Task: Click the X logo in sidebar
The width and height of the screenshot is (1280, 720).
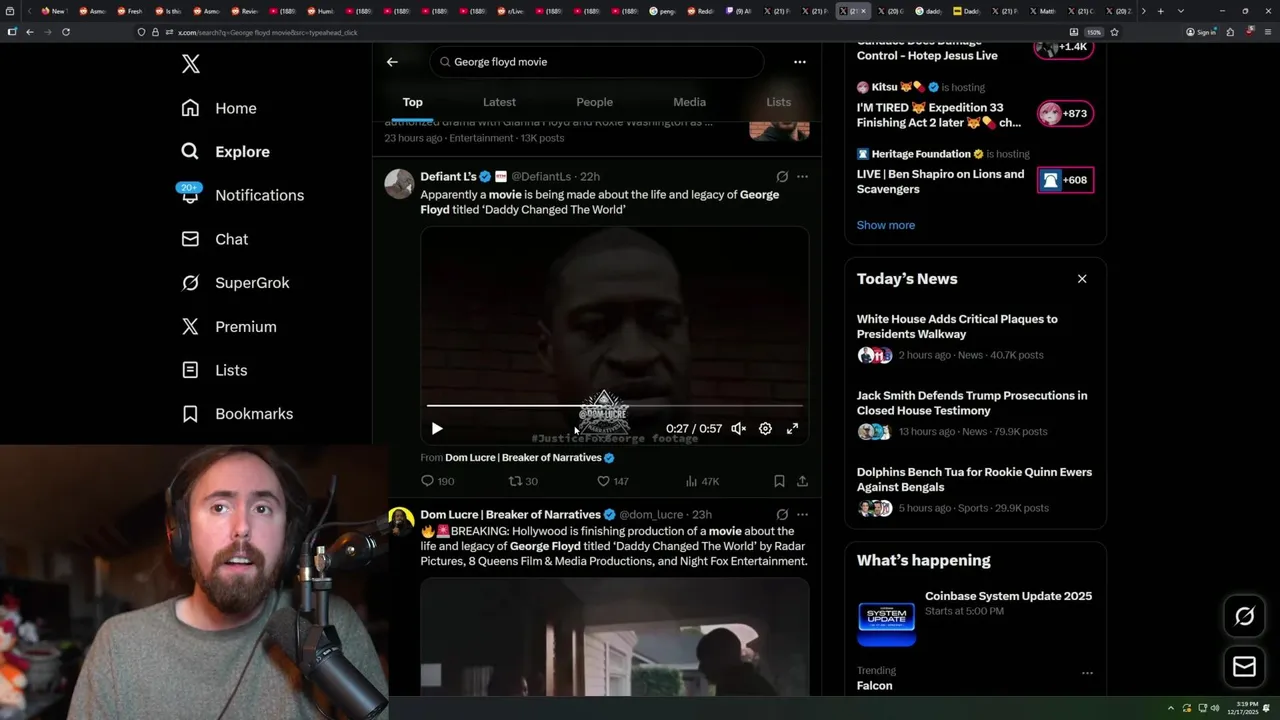Action: click(191, 64)
